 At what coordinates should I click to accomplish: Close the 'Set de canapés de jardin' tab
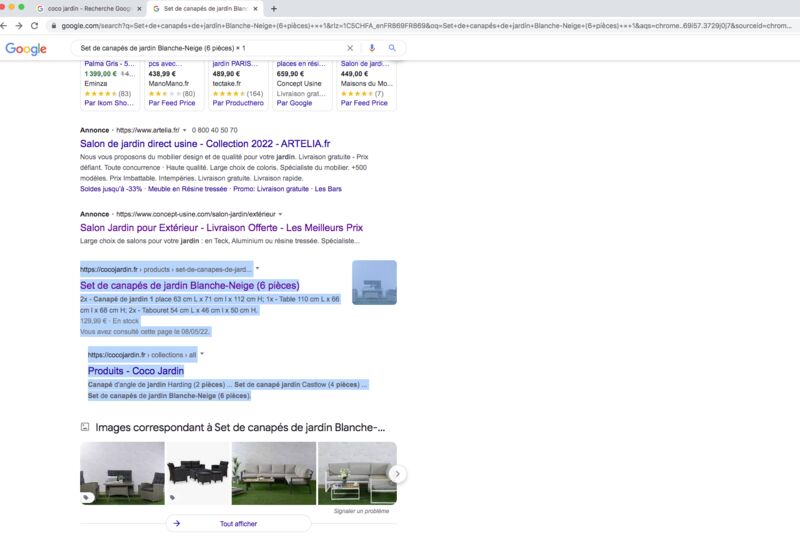point(256,9)
